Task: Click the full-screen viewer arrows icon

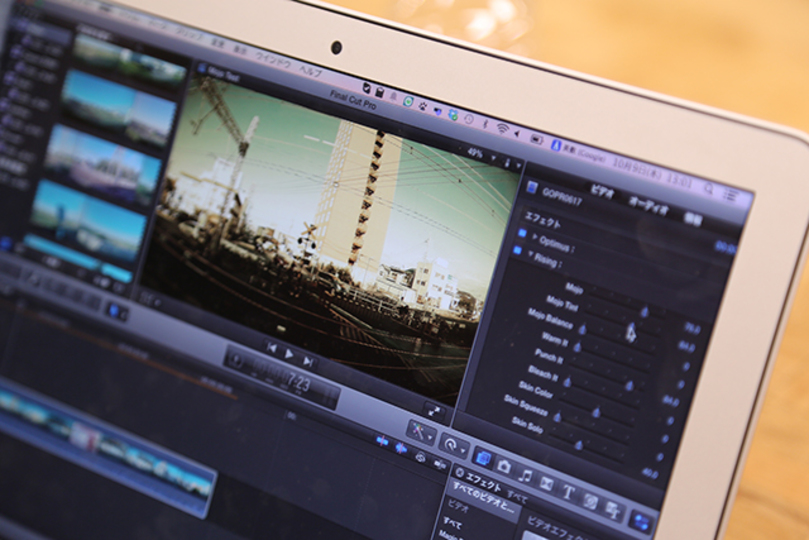Action: [432, 410]
